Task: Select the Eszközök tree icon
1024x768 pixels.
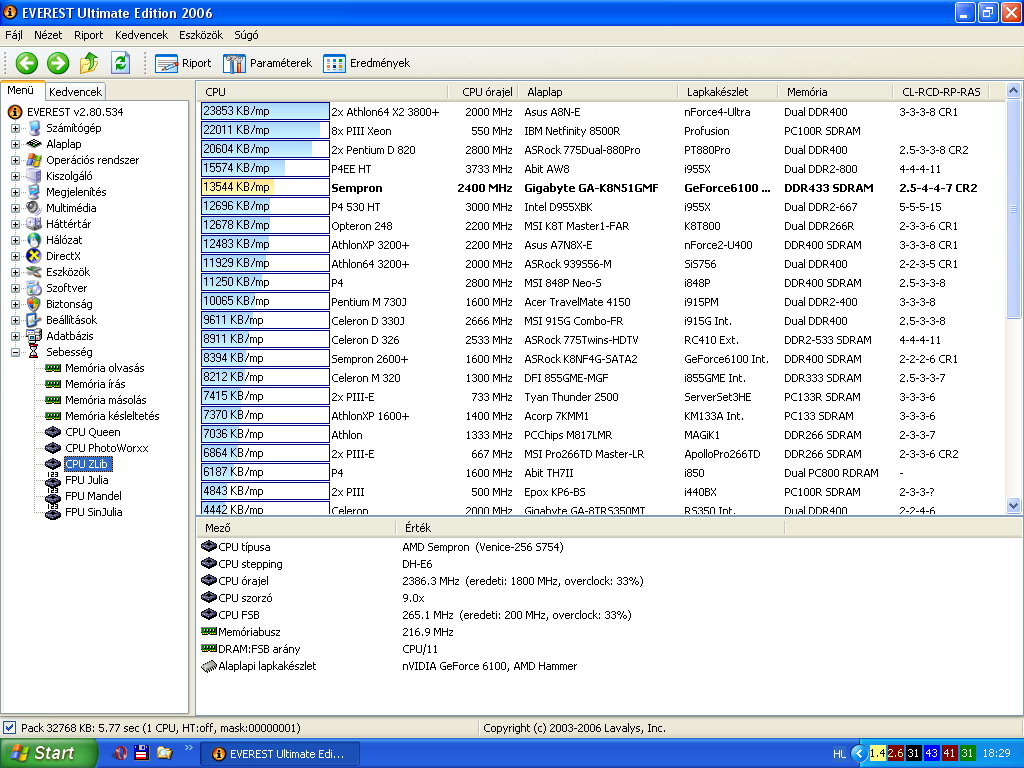Action: tap(33, 272)
